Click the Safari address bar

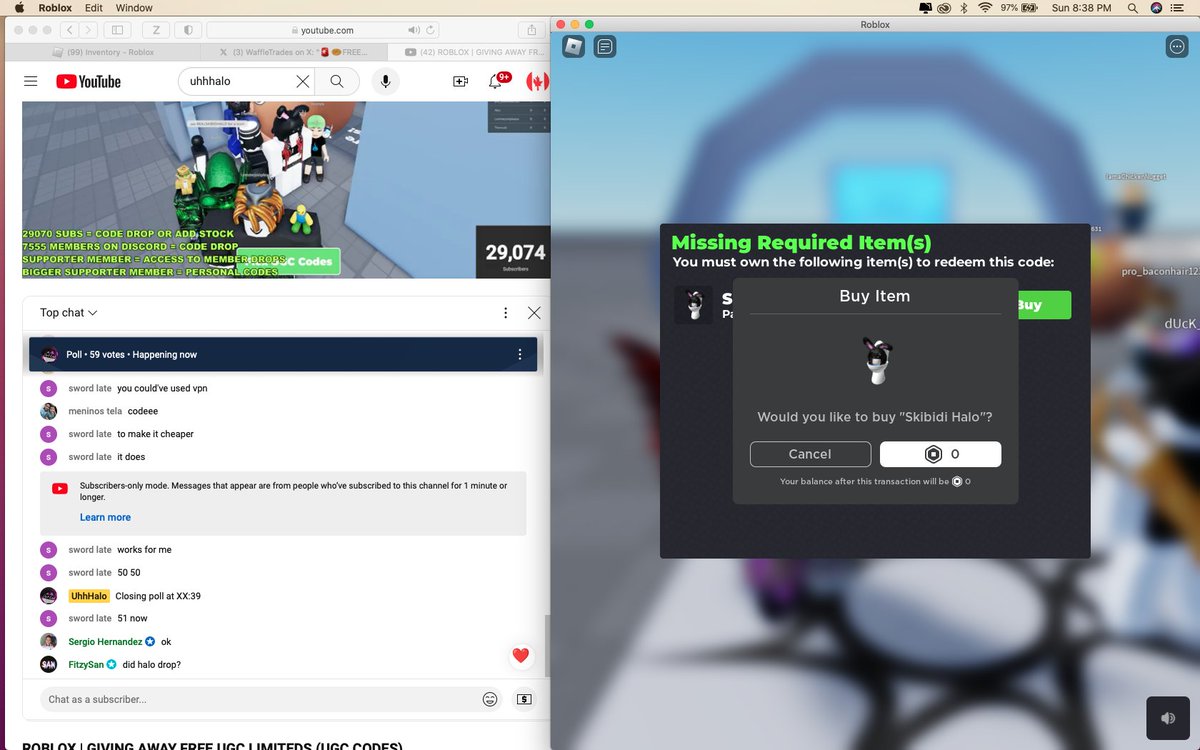coord(322,31)
